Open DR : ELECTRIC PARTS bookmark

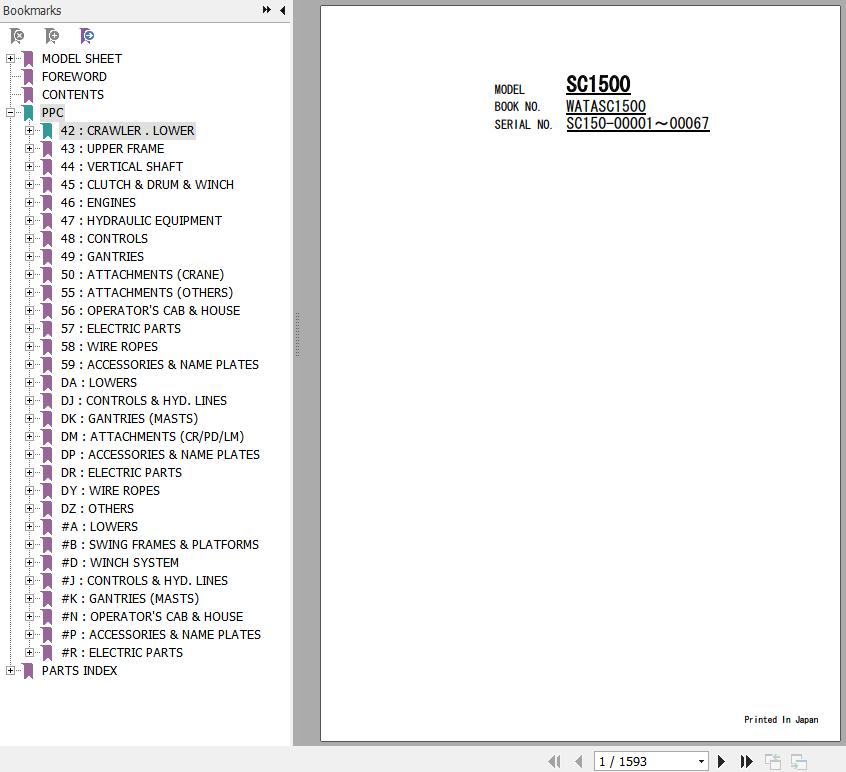point(121,472)
